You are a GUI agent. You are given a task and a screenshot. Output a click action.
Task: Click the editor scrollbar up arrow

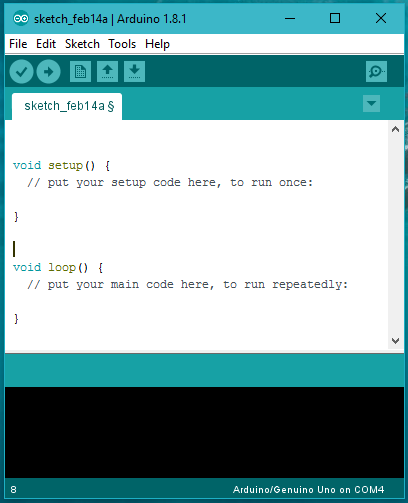click(395, 129)
